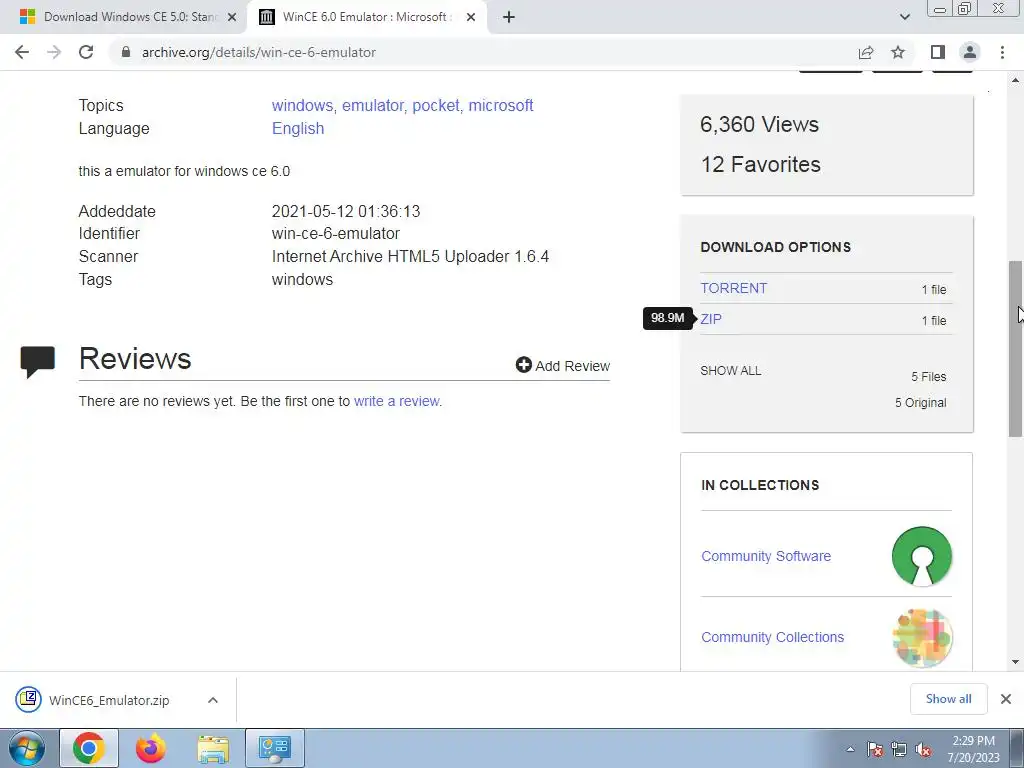Download the TORRENT option
The height and width of the screenshot is (768, 1024).
(x=734, y=288)
